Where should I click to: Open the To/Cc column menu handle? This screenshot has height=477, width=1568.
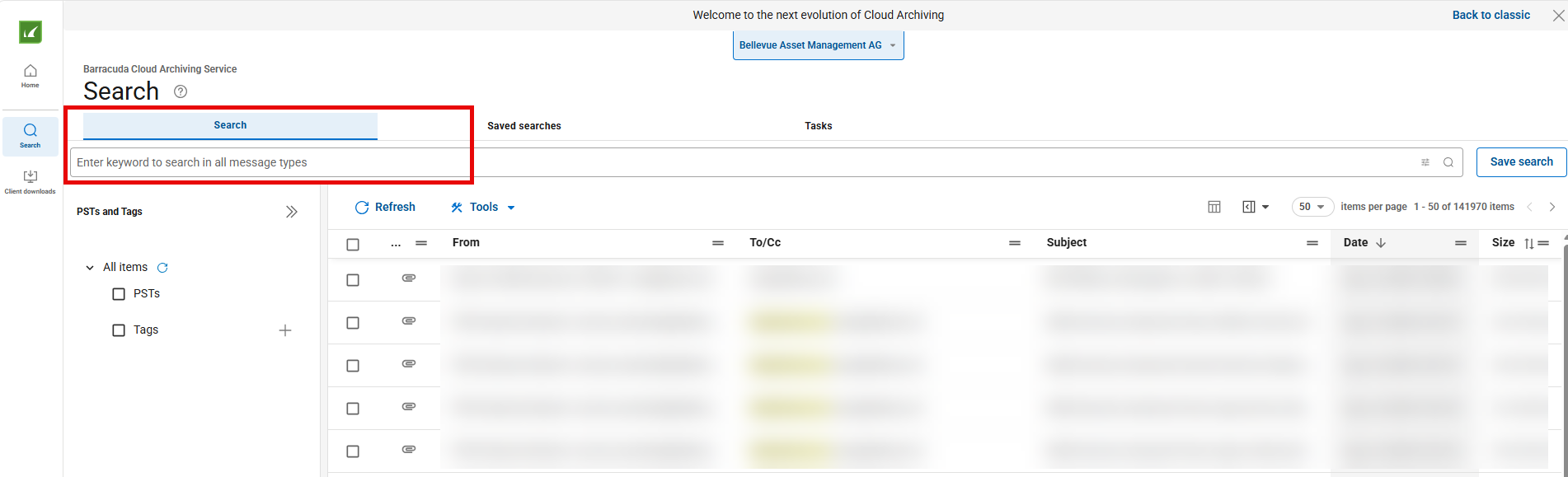tap(1015, 243)
